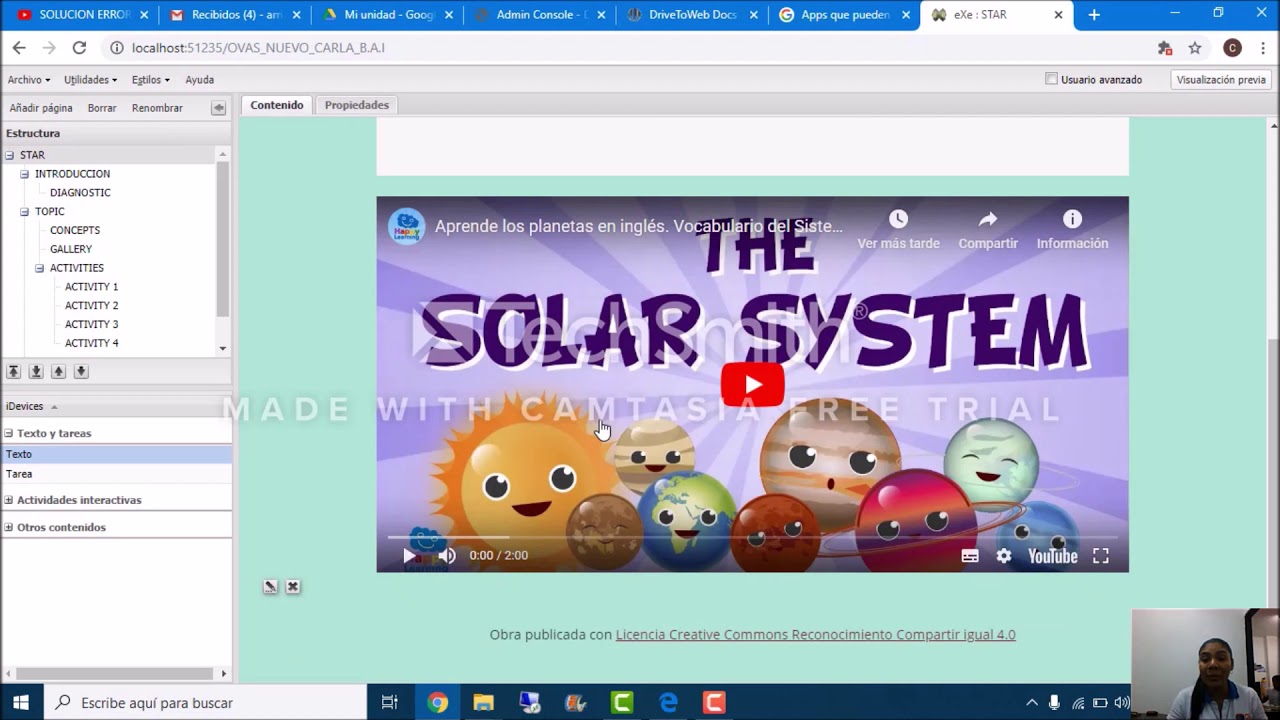Open the video Información icon
Image resolution: width=1280 pixels, height=720 pixels.
[x=1072, y=219]
